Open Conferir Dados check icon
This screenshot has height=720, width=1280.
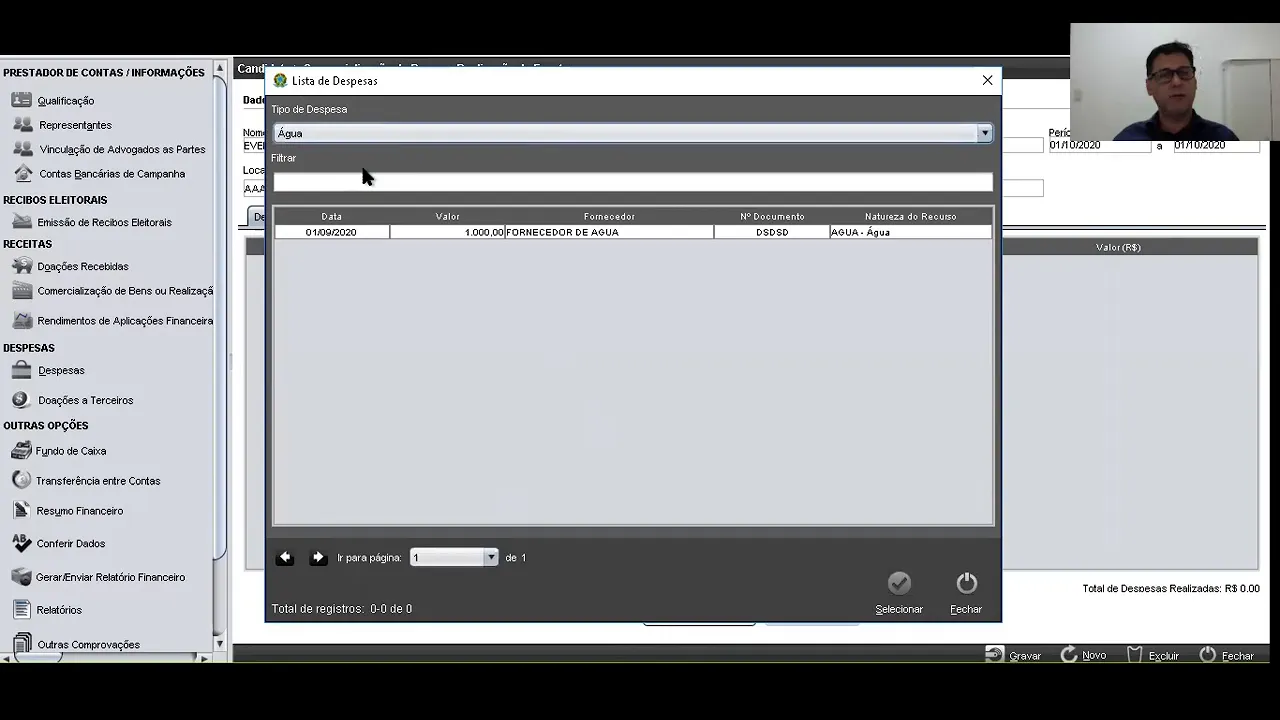[x=22, y=543]
